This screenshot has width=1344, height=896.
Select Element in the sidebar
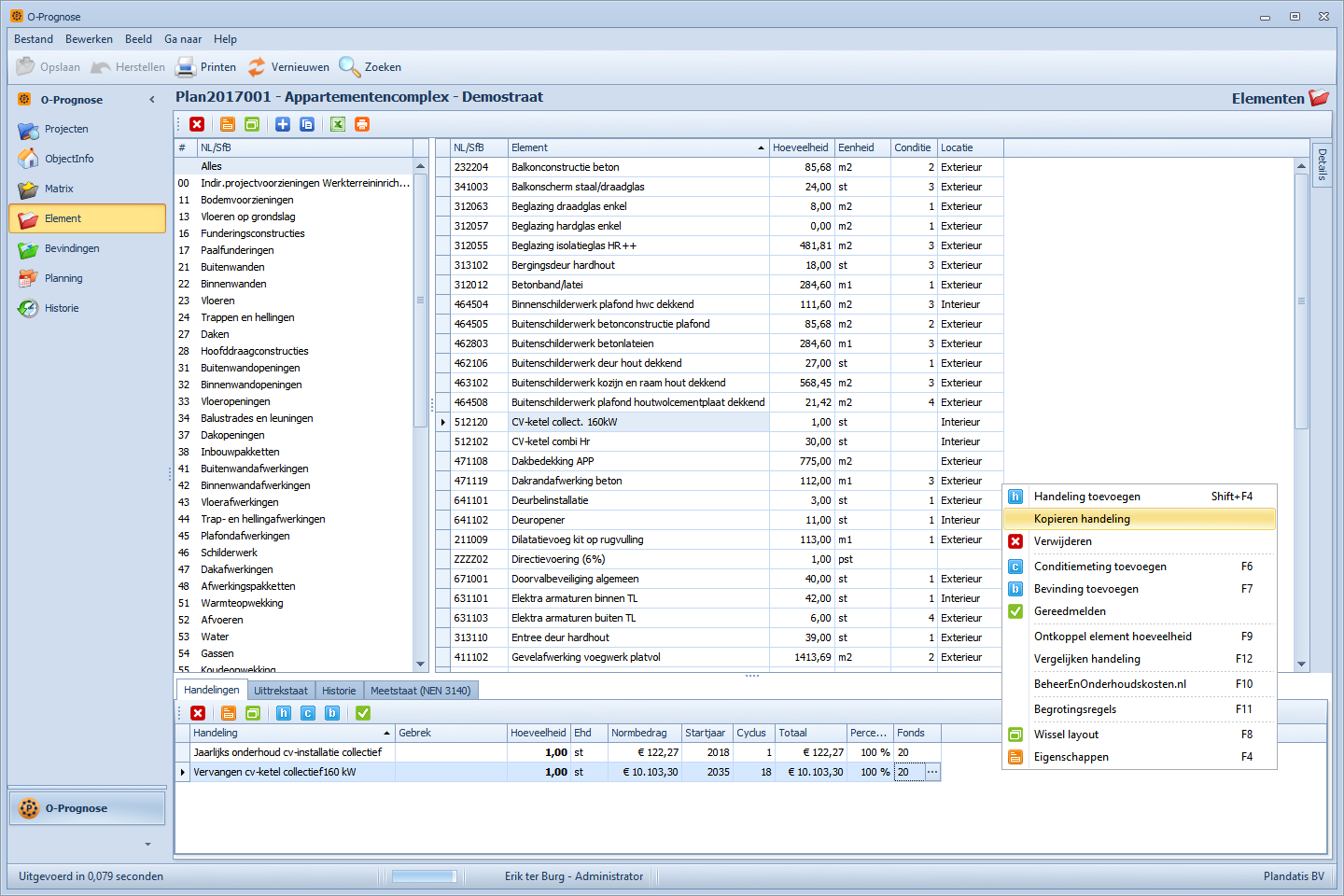point(87,218)
